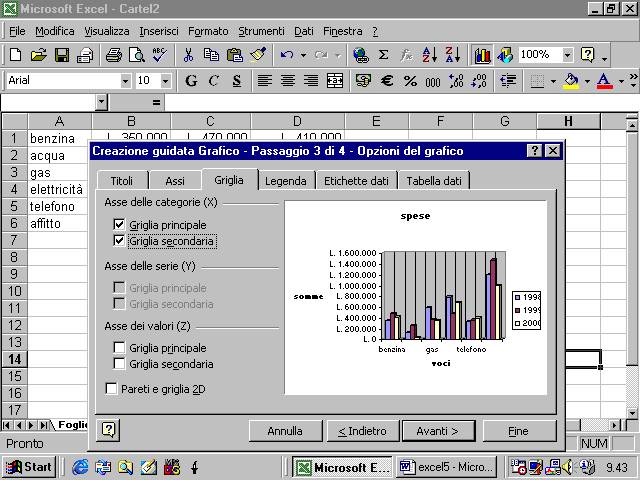Open the Etichette dati tab

pyautogui.click(x=355, y=181)
